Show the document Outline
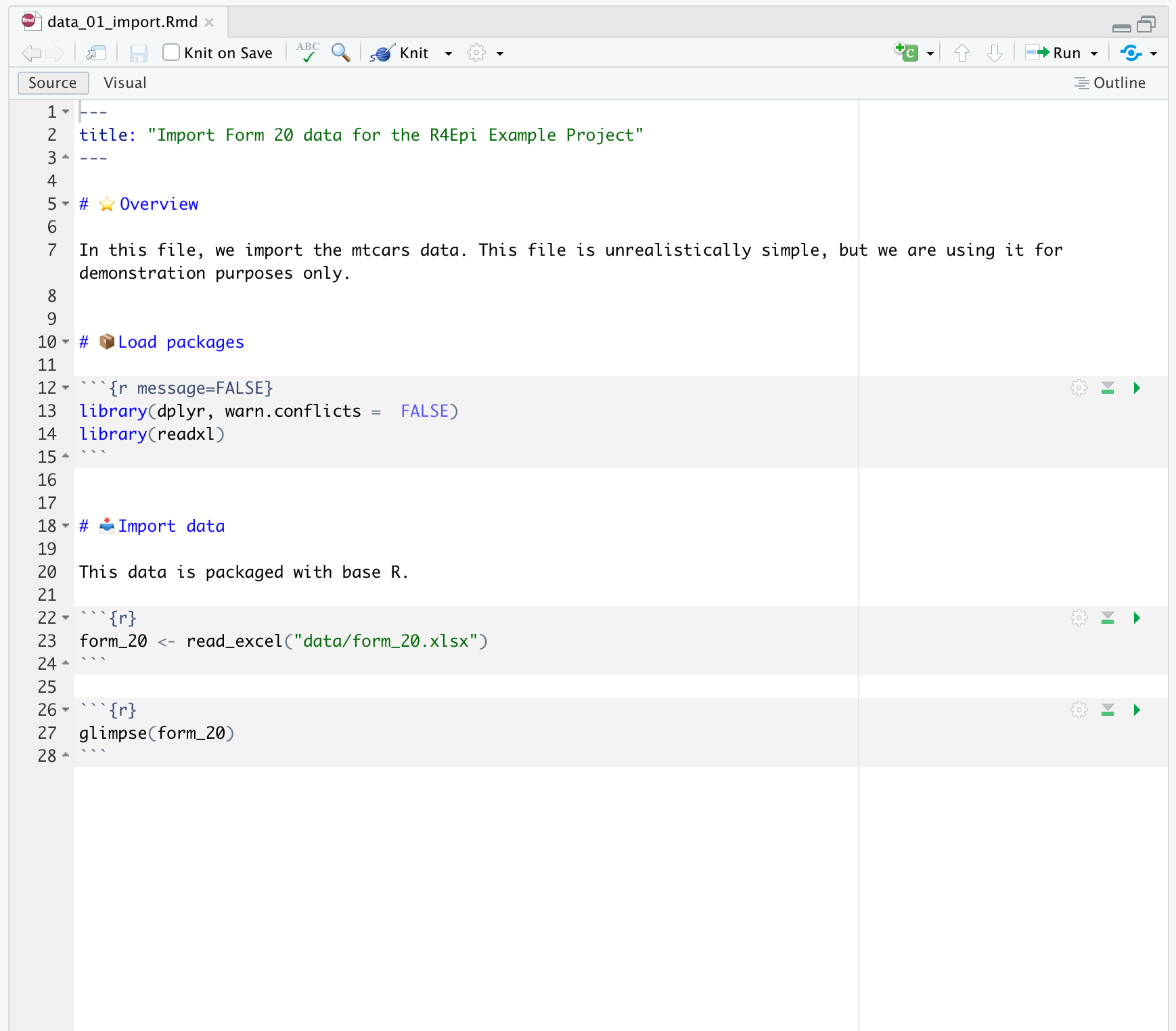Viewport: 1176px width, 1031px height. click(x=1110, y=83)
